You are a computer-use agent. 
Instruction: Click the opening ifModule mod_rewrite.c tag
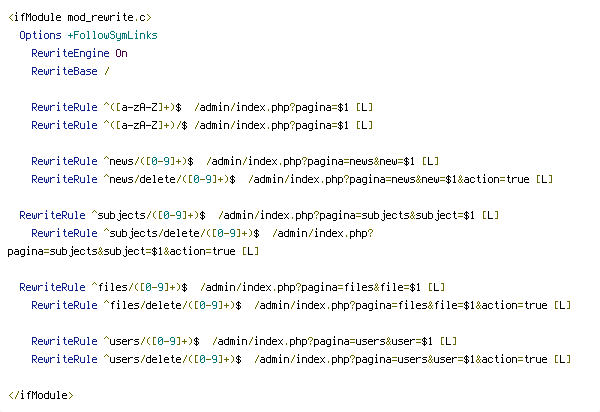[80, 17]
